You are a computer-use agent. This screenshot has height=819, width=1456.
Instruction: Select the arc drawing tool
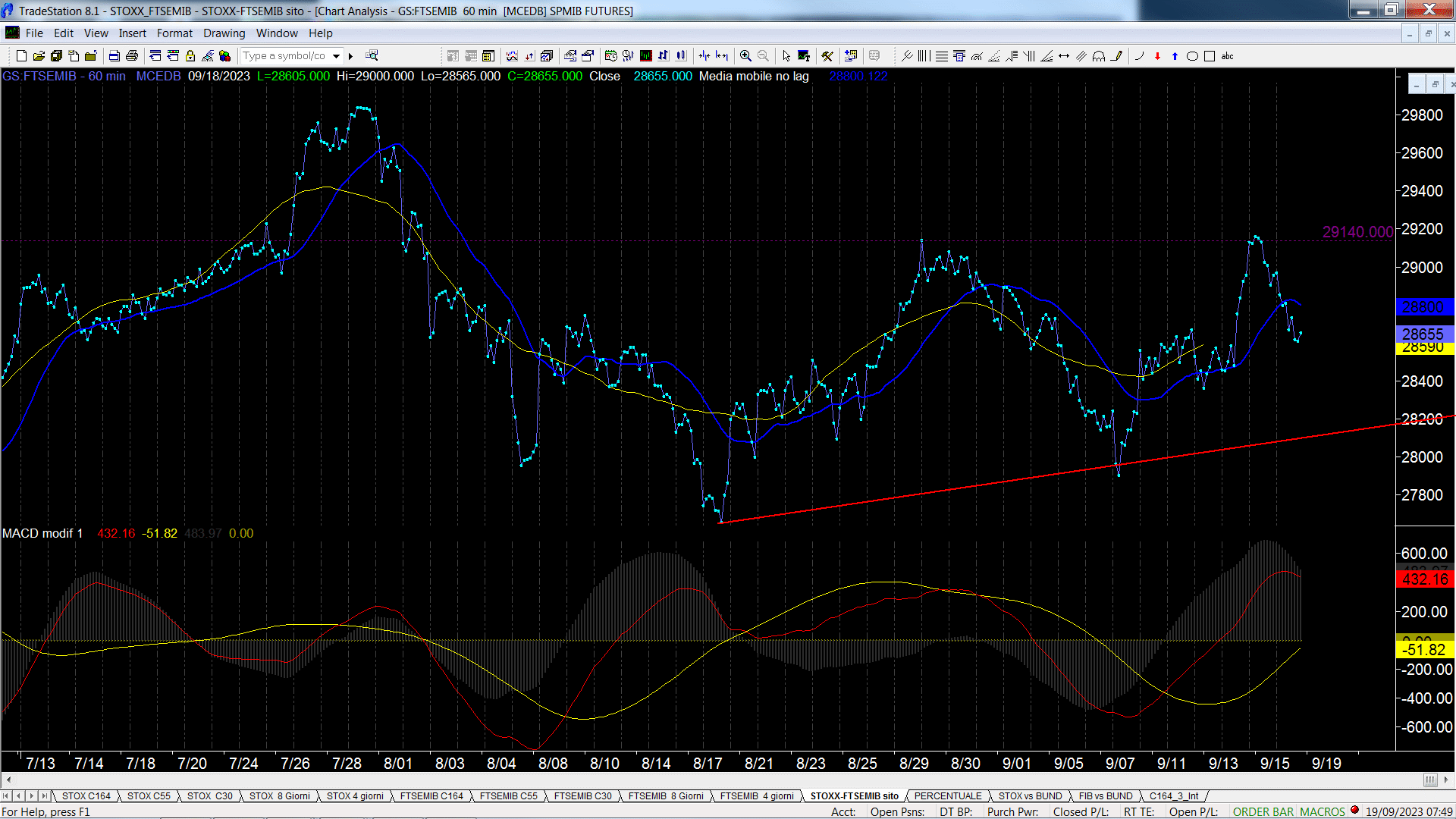tap(1139, 56)
